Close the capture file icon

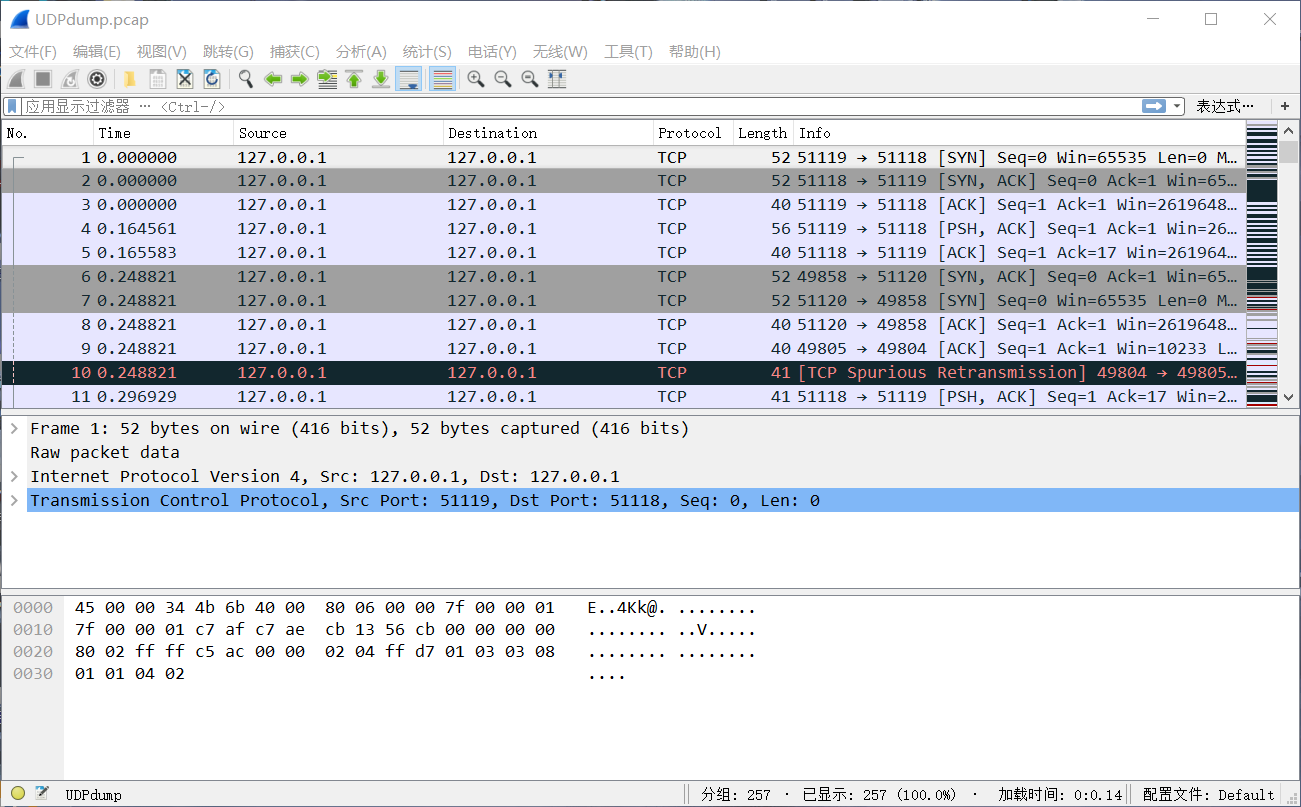pyautogui.click(x=184, y=79)
